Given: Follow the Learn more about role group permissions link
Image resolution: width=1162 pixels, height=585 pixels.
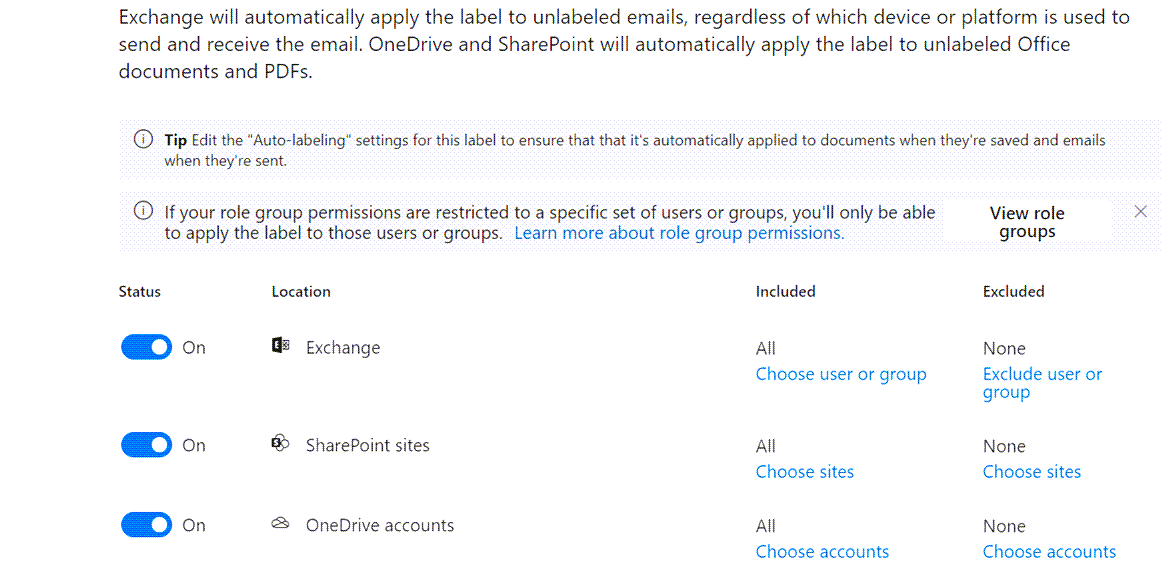Looking at the screenshot, I should (679, 233).
